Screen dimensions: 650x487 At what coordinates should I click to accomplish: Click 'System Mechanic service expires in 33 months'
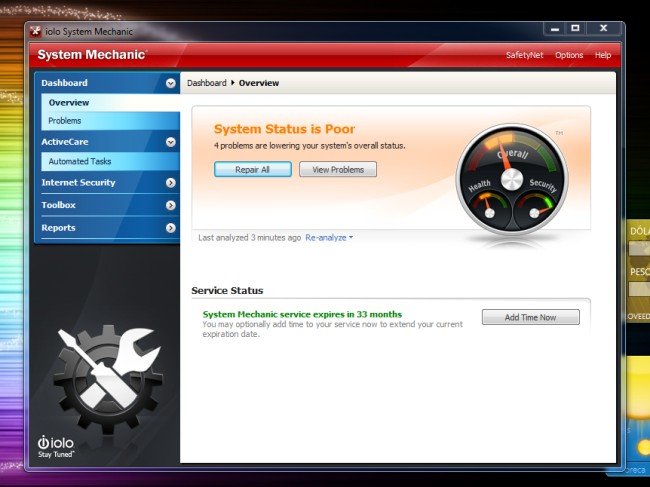click(x=302, y=314)
